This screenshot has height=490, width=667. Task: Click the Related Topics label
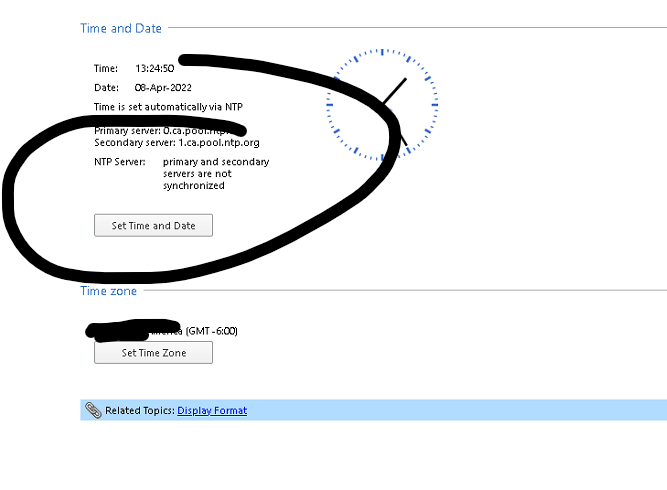tap(140, 410)
